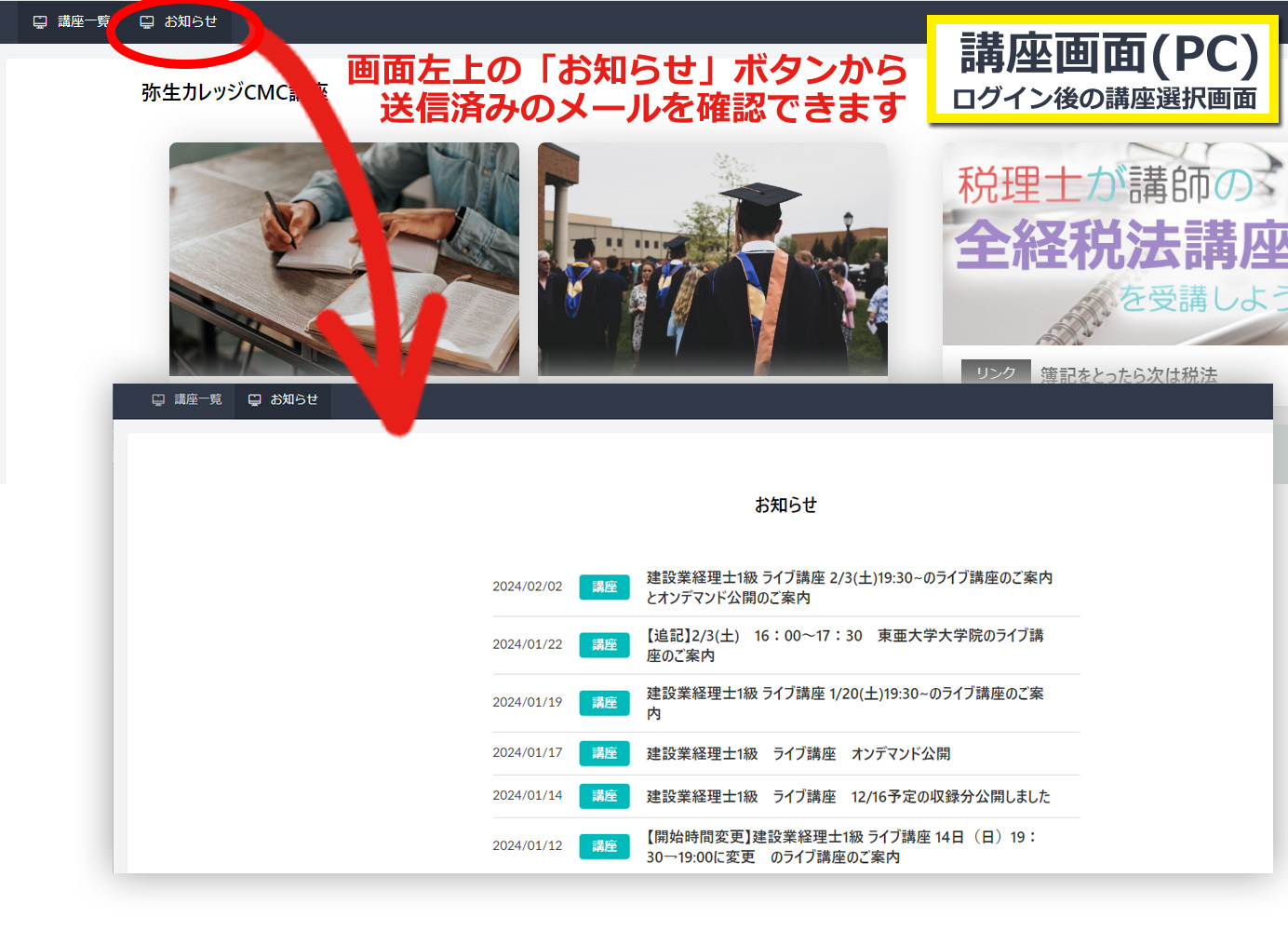Select the course thumbnail showing graduates in caps

point(712,259)
